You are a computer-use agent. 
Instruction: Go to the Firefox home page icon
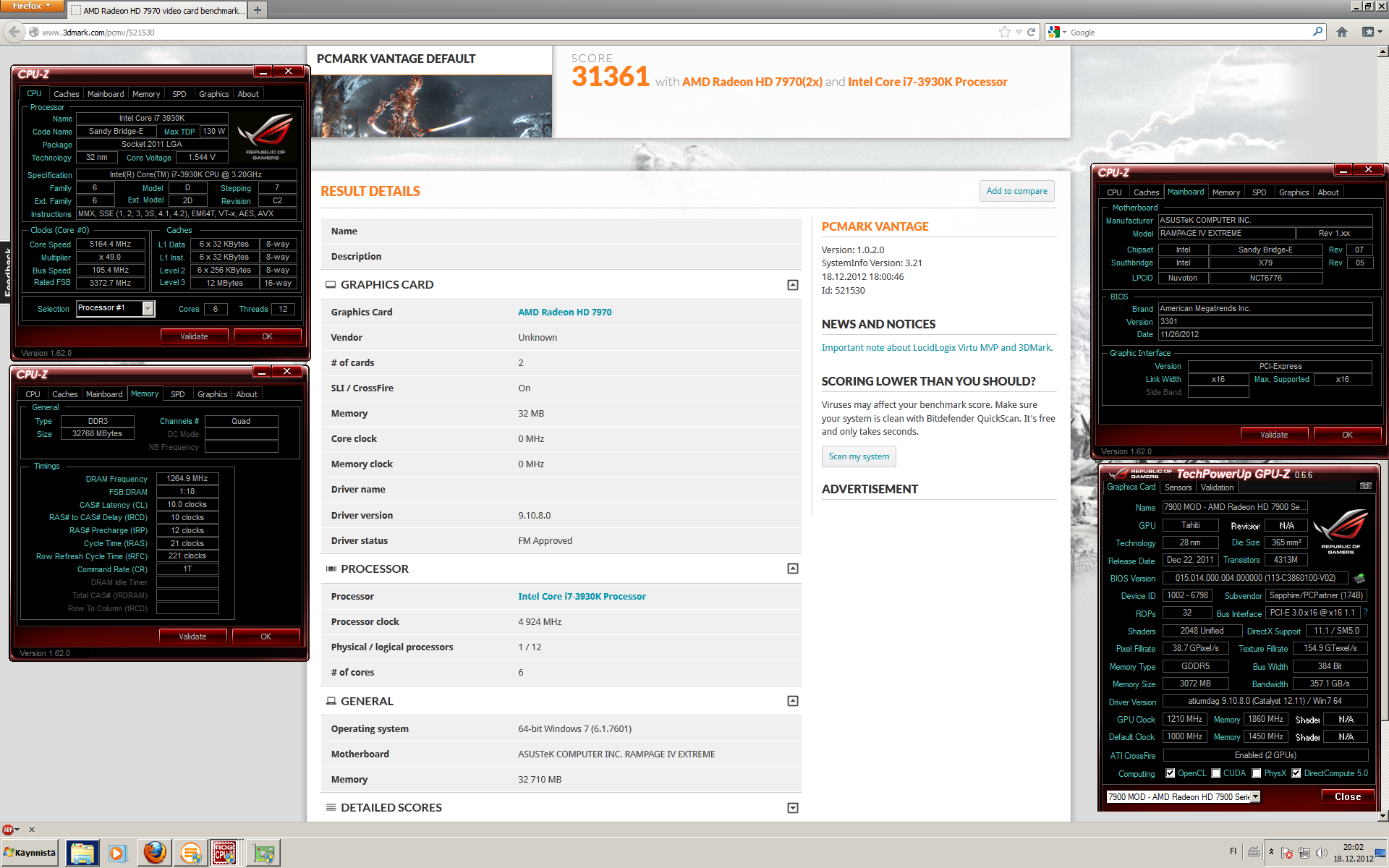coord(1342,32)
